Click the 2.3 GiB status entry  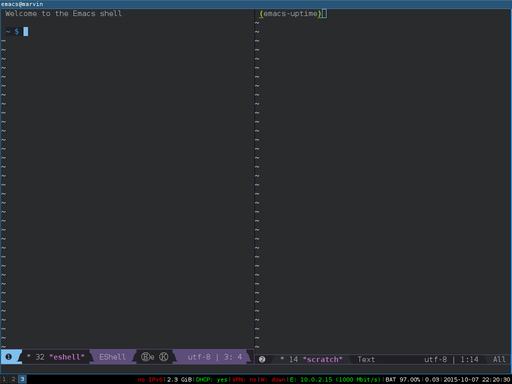point(179,380)
